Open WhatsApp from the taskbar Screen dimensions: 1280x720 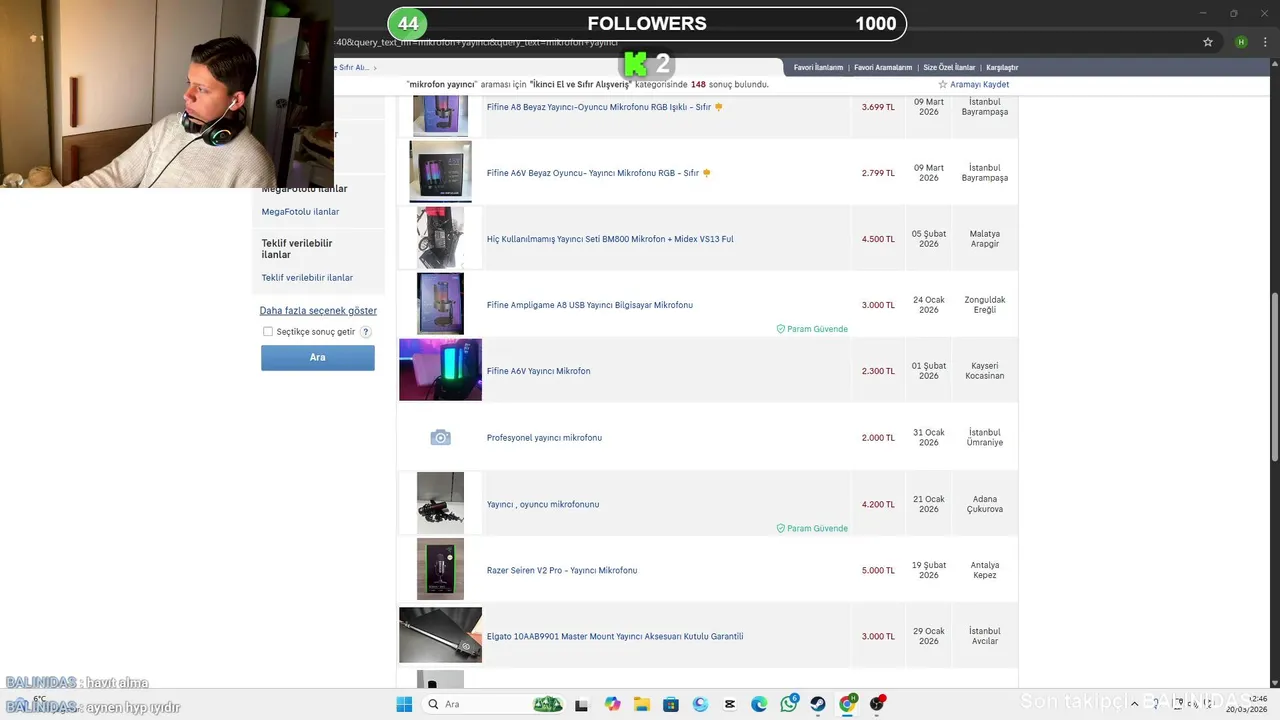tap(789, 704)
